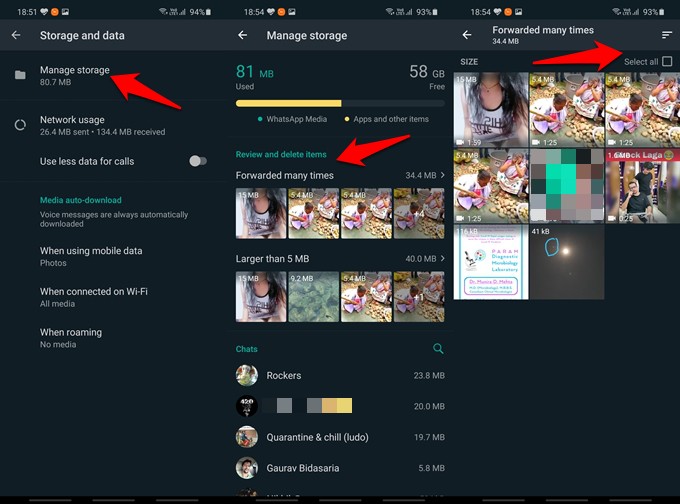Expand Larger than 5 MB chevron
Image resolution: width=680 pixels, height=504 pixels.
click(x=442, y=259)
